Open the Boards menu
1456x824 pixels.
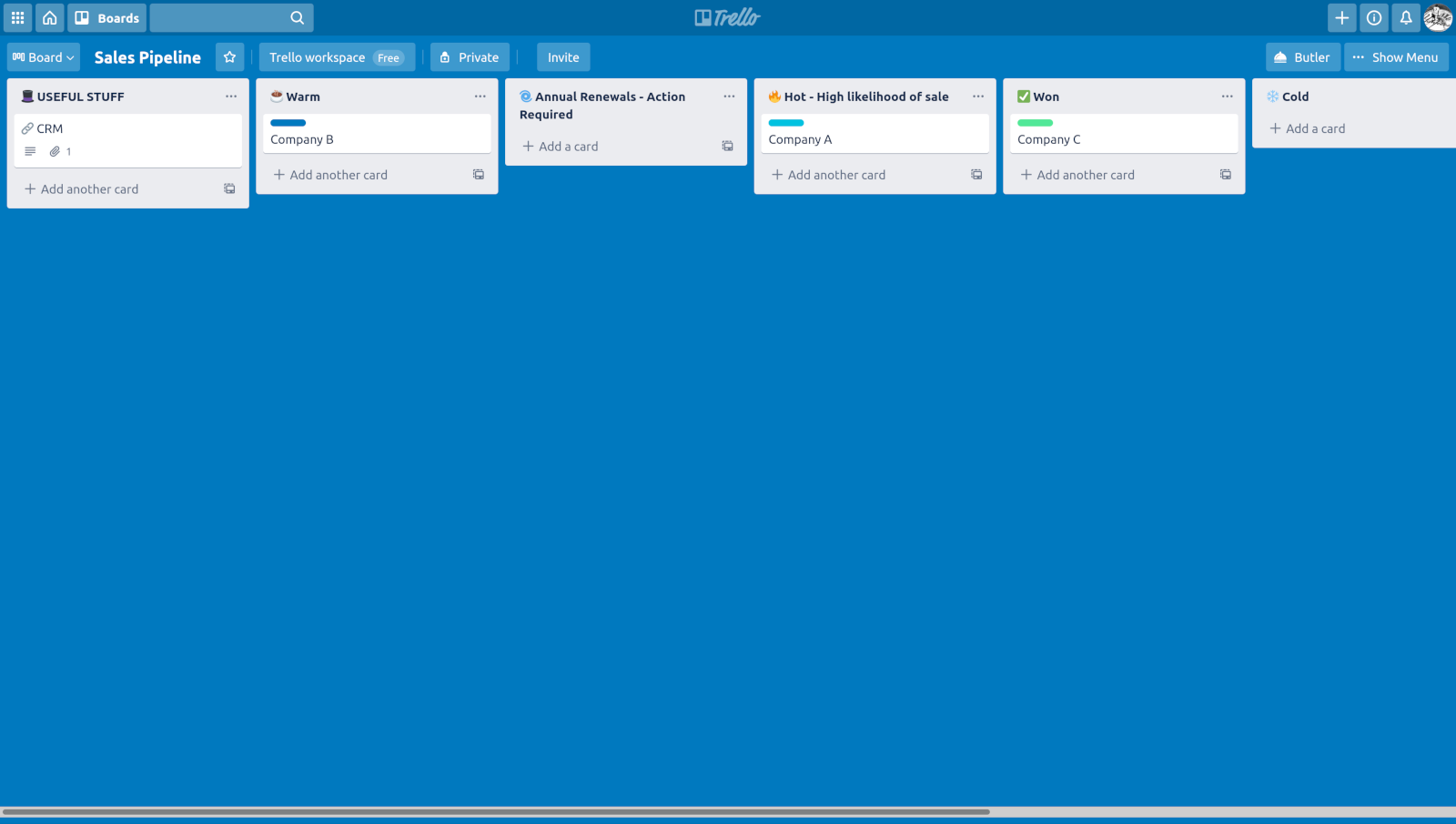[x=107, y=18]
